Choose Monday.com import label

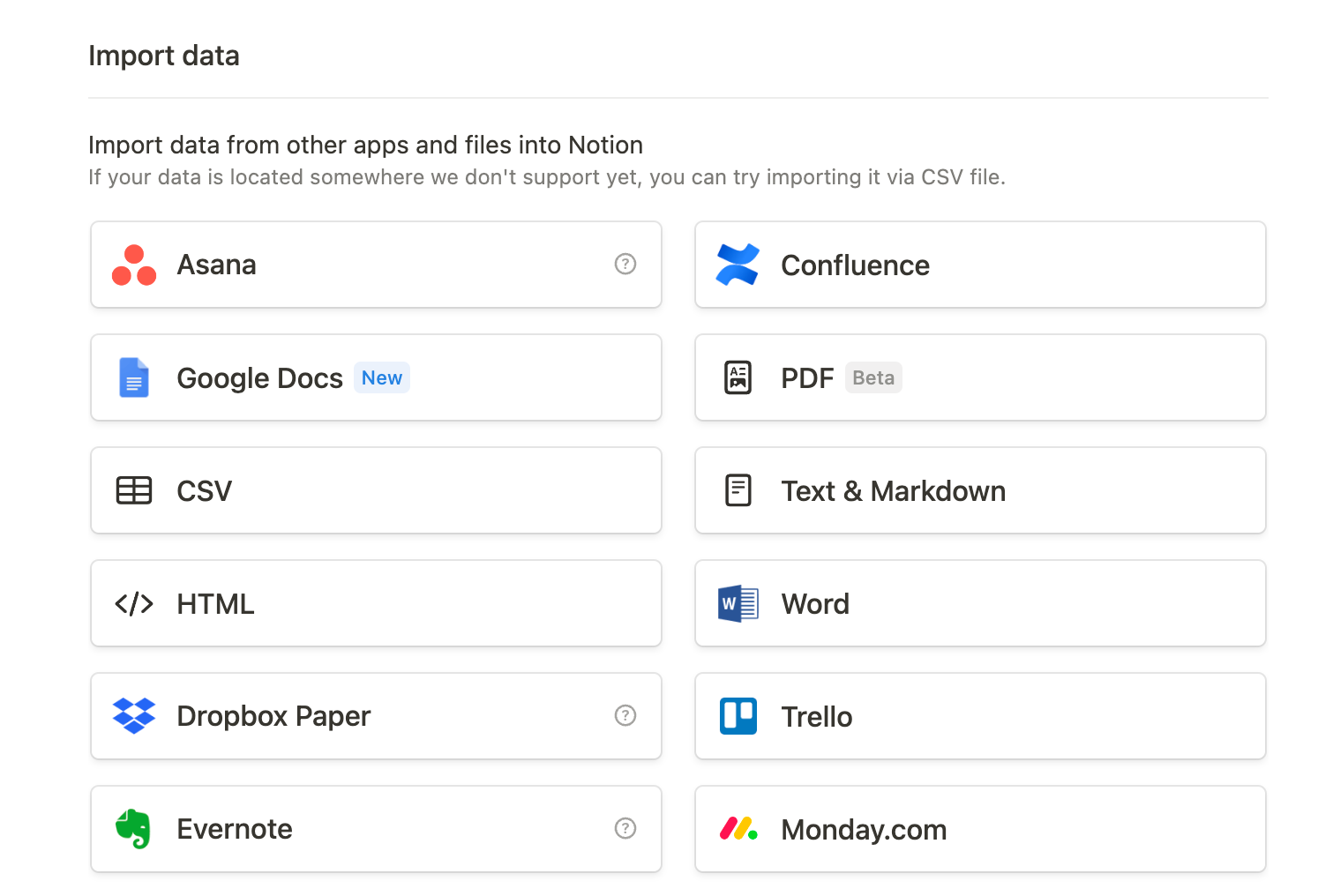click(864, 830)
